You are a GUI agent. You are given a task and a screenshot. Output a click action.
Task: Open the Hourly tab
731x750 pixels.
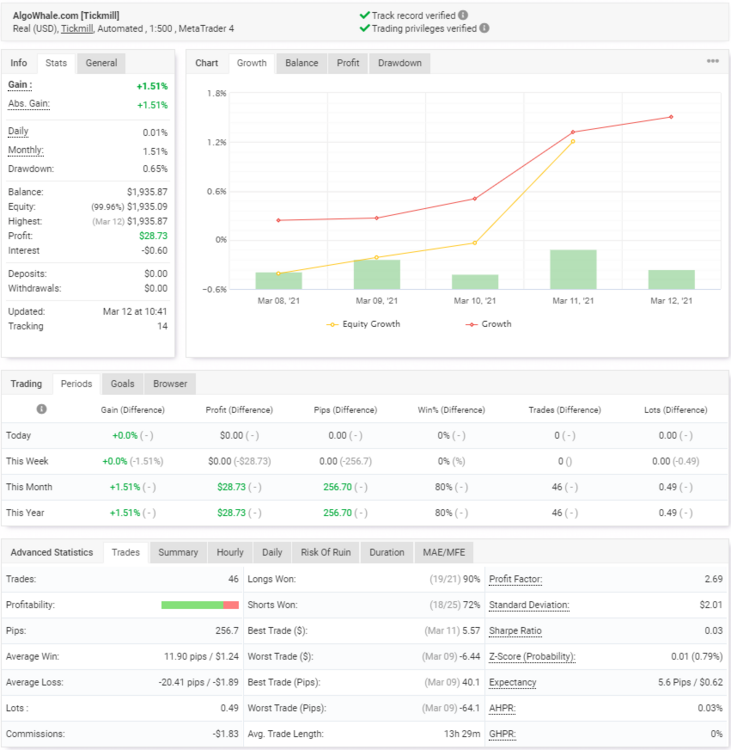tap(230, 552)
